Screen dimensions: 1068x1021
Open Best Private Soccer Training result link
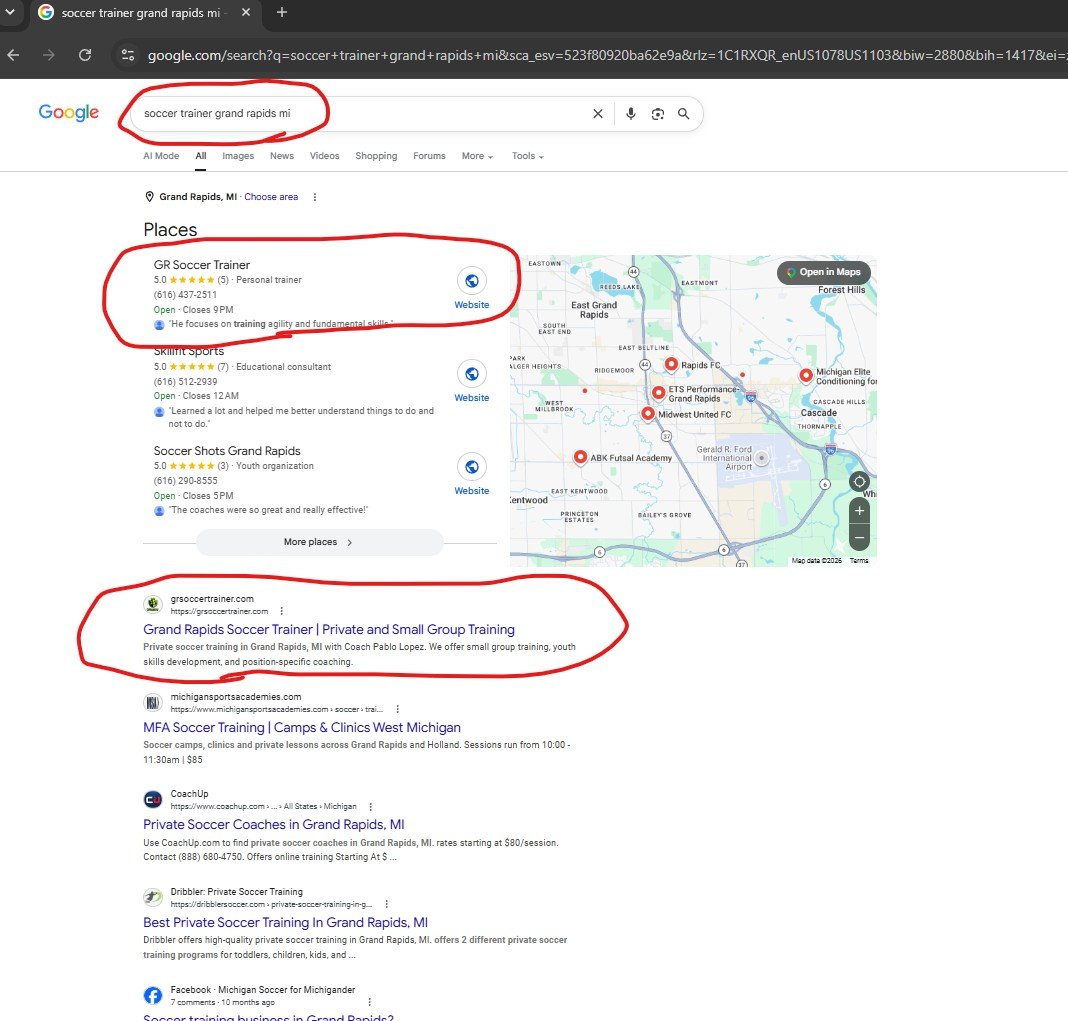coord(285,922)
